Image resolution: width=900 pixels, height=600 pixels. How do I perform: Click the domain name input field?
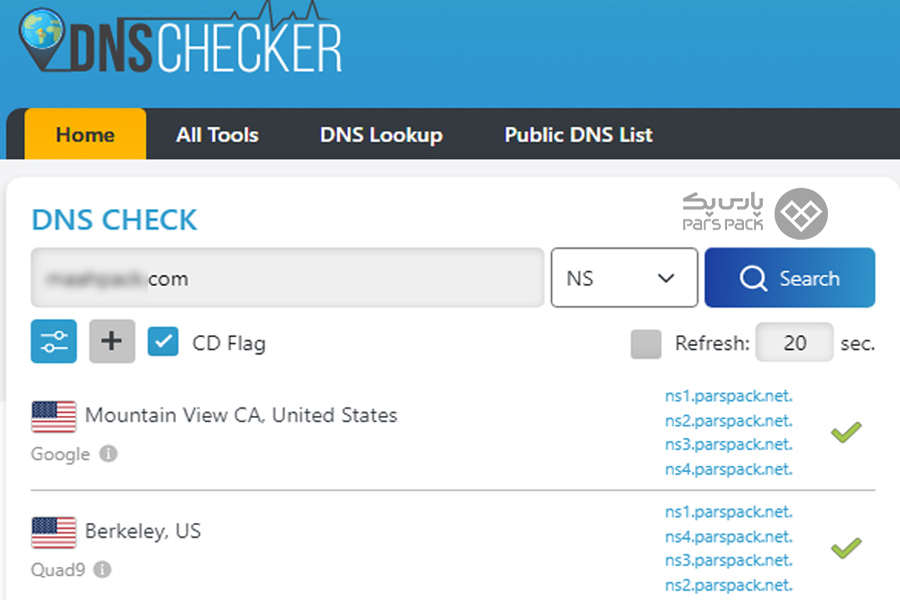coord(288,278)
